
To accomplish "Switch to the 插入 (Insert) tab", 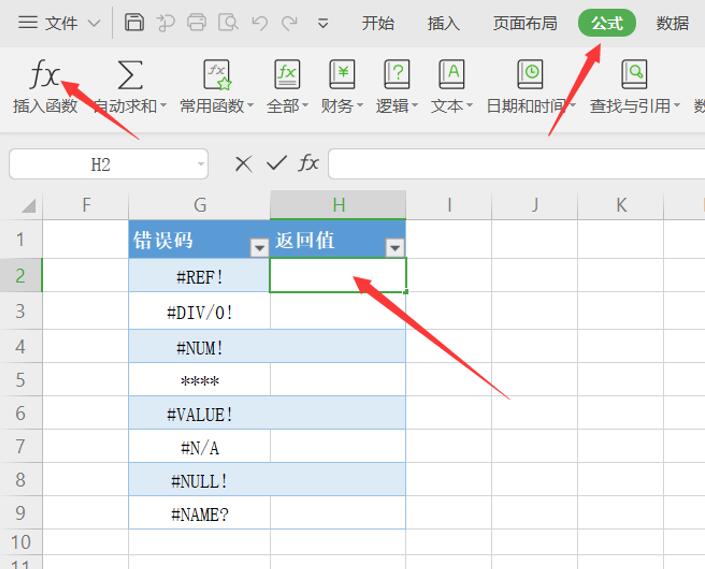I will tap(444, 23).
